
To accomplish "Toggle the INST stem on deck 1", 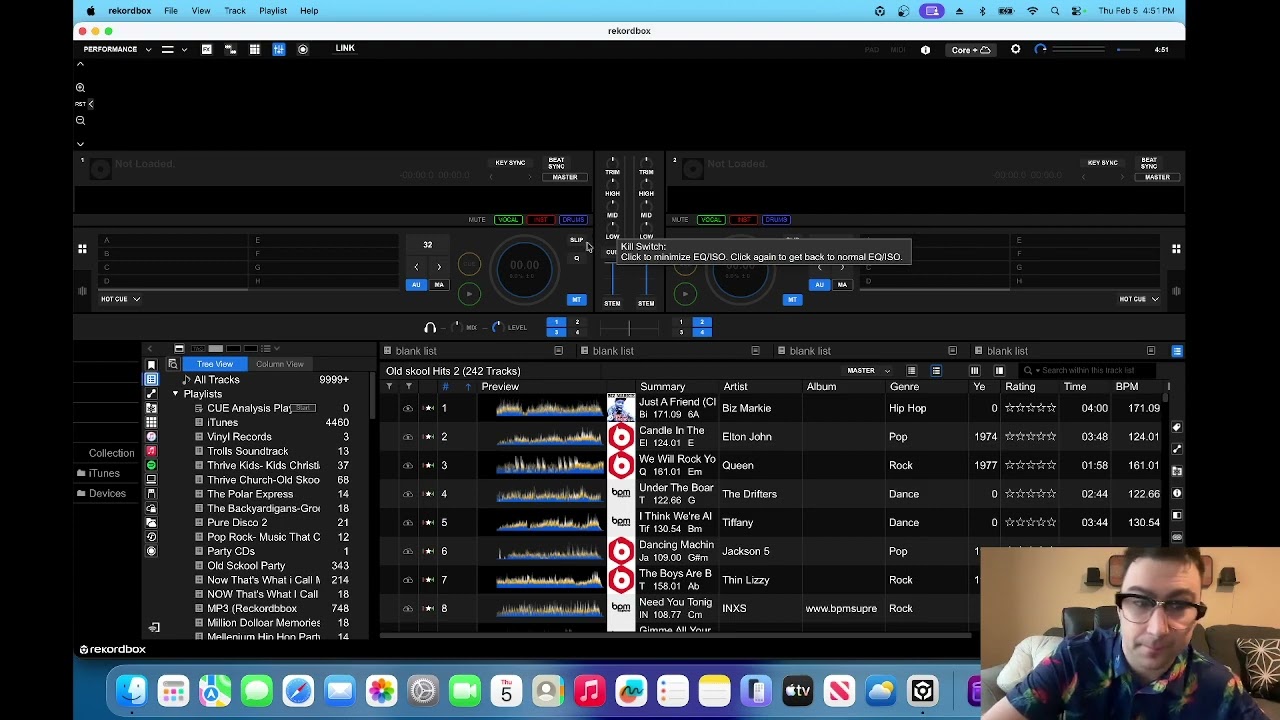I will tap(541, 220).
